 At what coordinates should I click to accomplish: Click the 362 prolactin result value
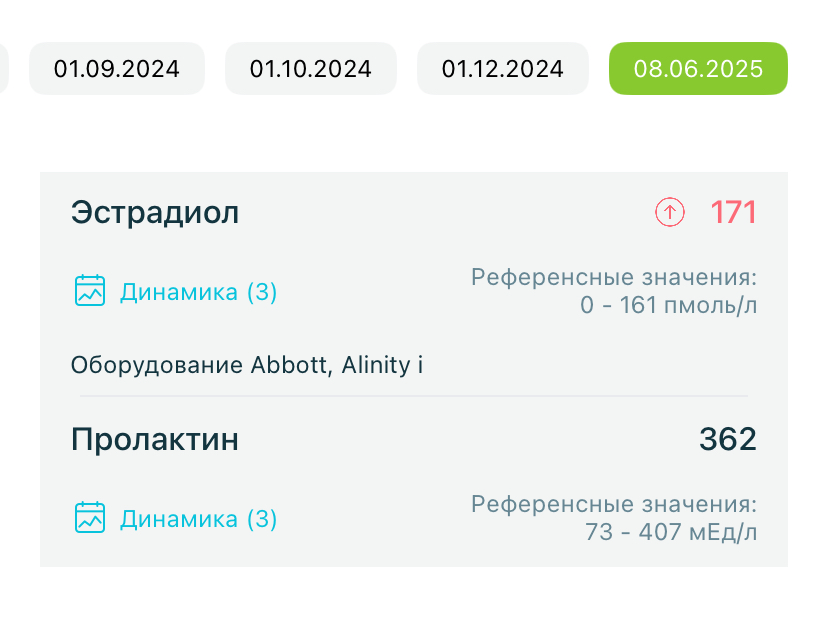(x=727, y=439)
